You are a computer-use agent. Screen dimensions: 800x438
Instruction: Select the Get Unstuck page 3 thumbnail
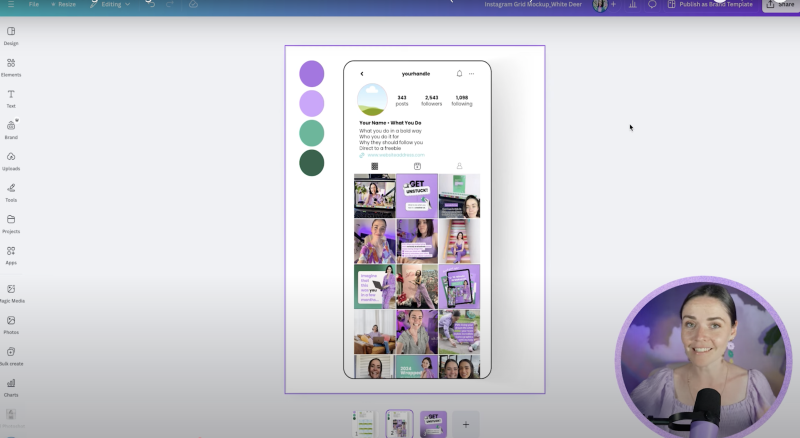433,424
